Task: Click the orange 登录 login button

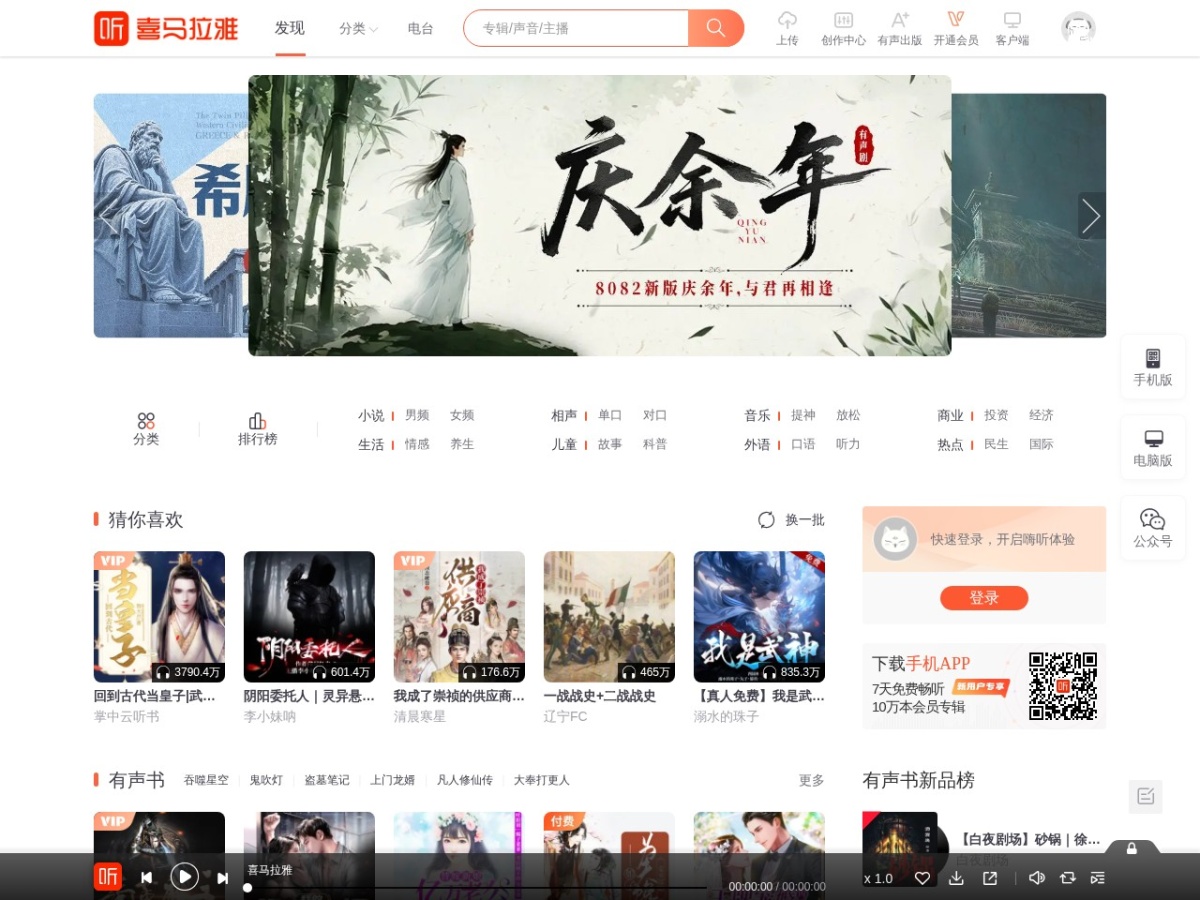Action: [x=984, y=598]
